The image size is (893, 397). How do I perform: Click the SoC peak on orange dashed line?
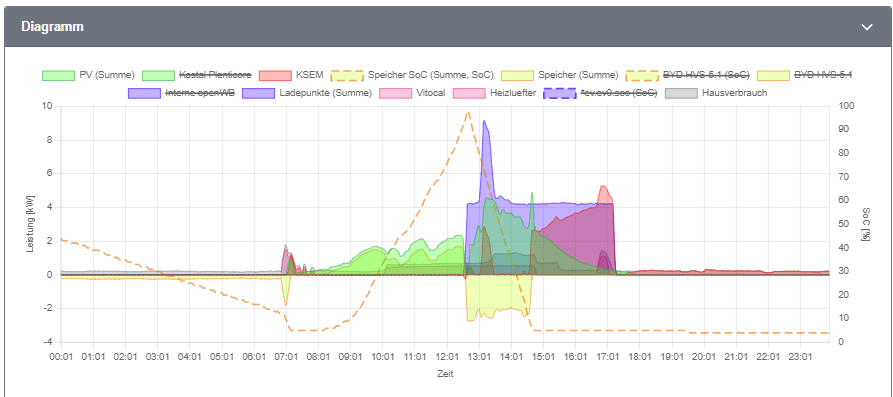[468, 112]
